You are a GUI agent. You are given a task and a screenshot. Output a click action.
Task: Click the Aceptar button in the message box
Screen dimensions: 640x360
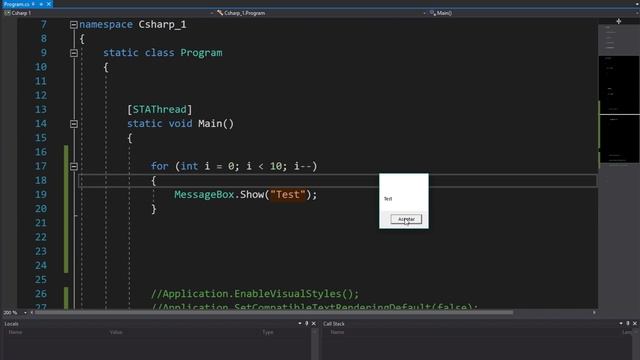(406, 219)
